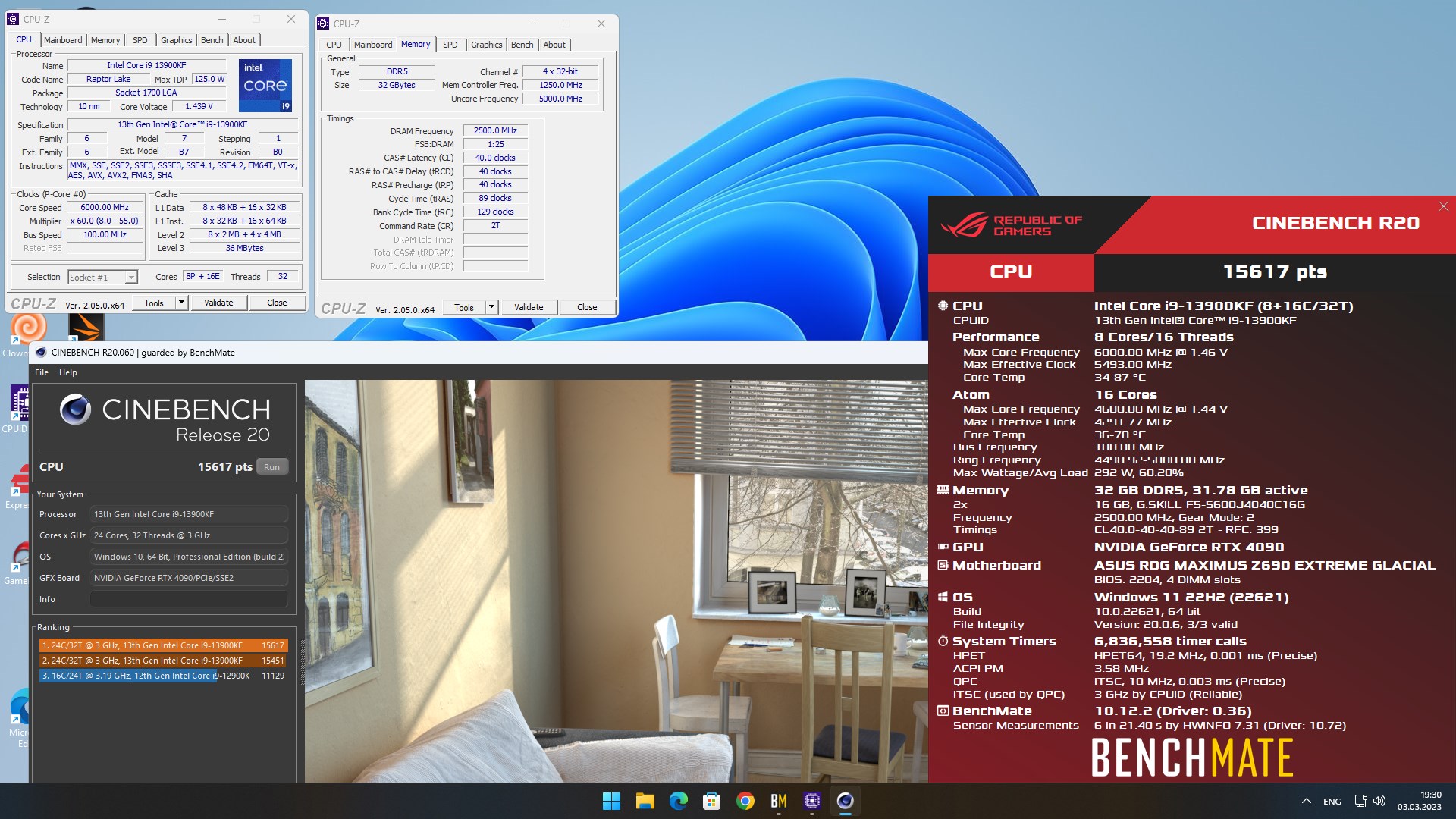Click the GPU section icon in BenchMate

pos(943,547)
